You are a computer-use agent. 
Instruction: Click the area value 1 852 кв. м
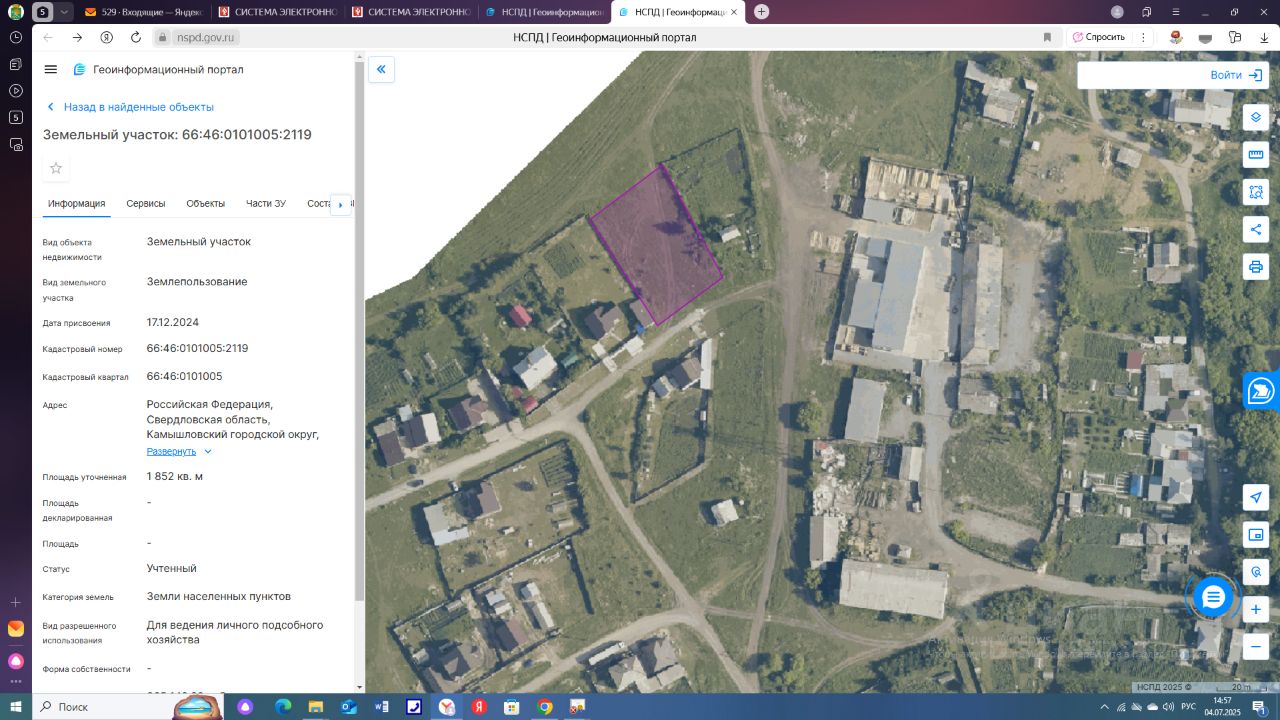(175, 476)
